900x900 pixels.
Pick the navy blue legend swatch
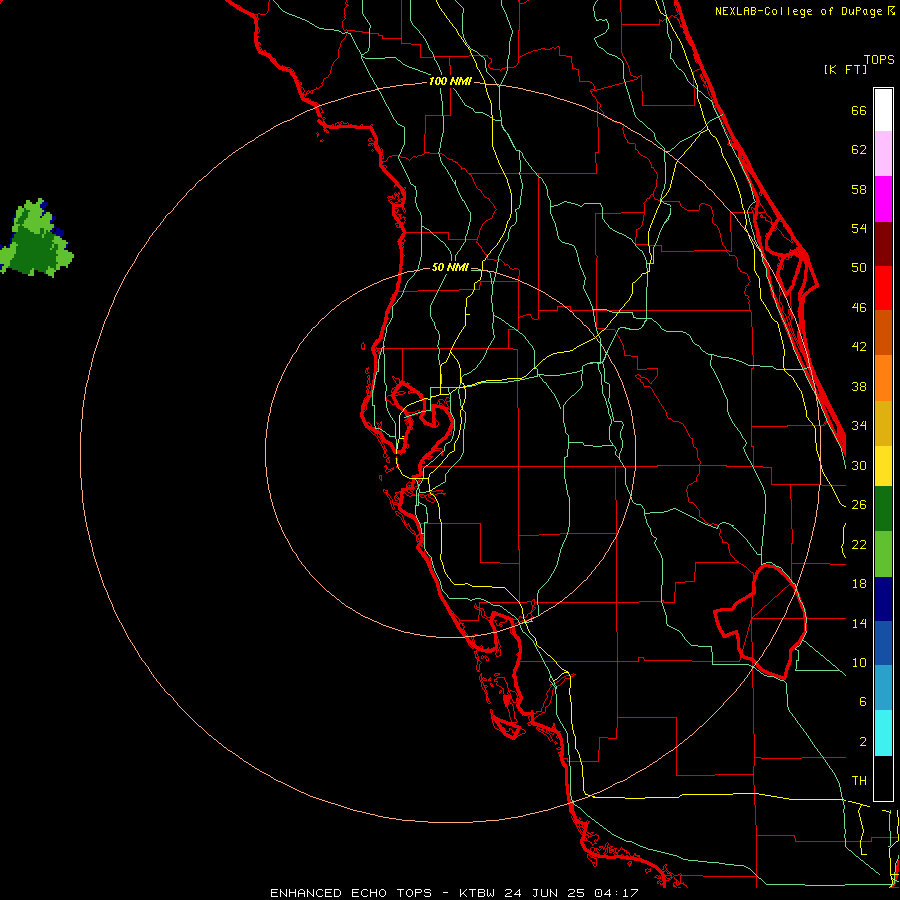[883, 599]
